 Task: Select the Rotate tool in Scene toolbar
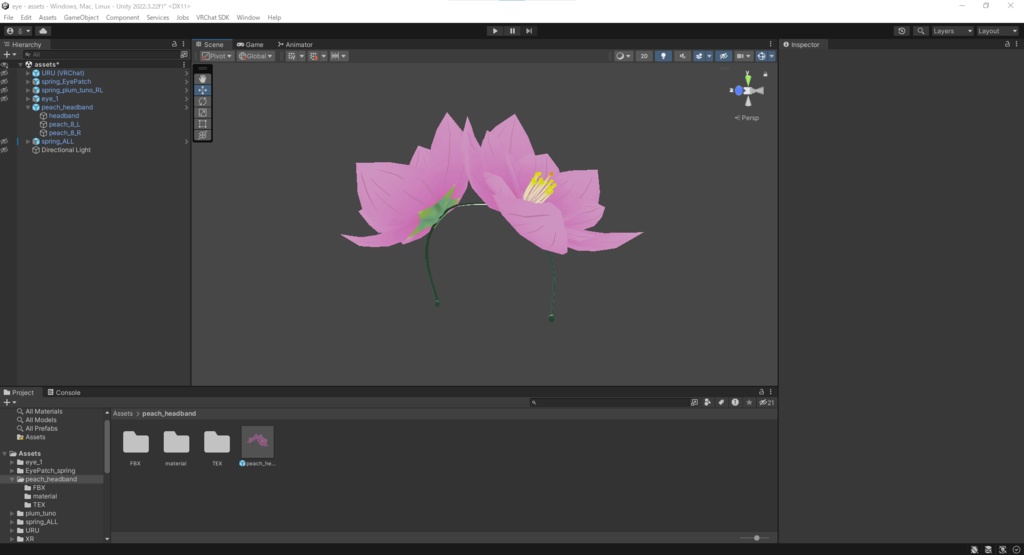tap(203, 101)
